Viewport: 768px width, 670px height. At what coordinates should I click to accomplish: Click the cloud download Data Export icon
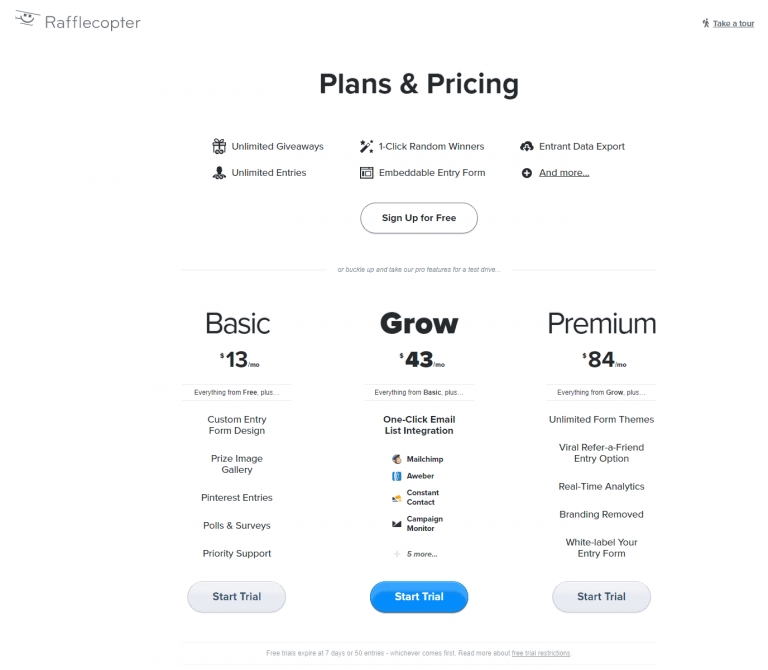point(527,146)
